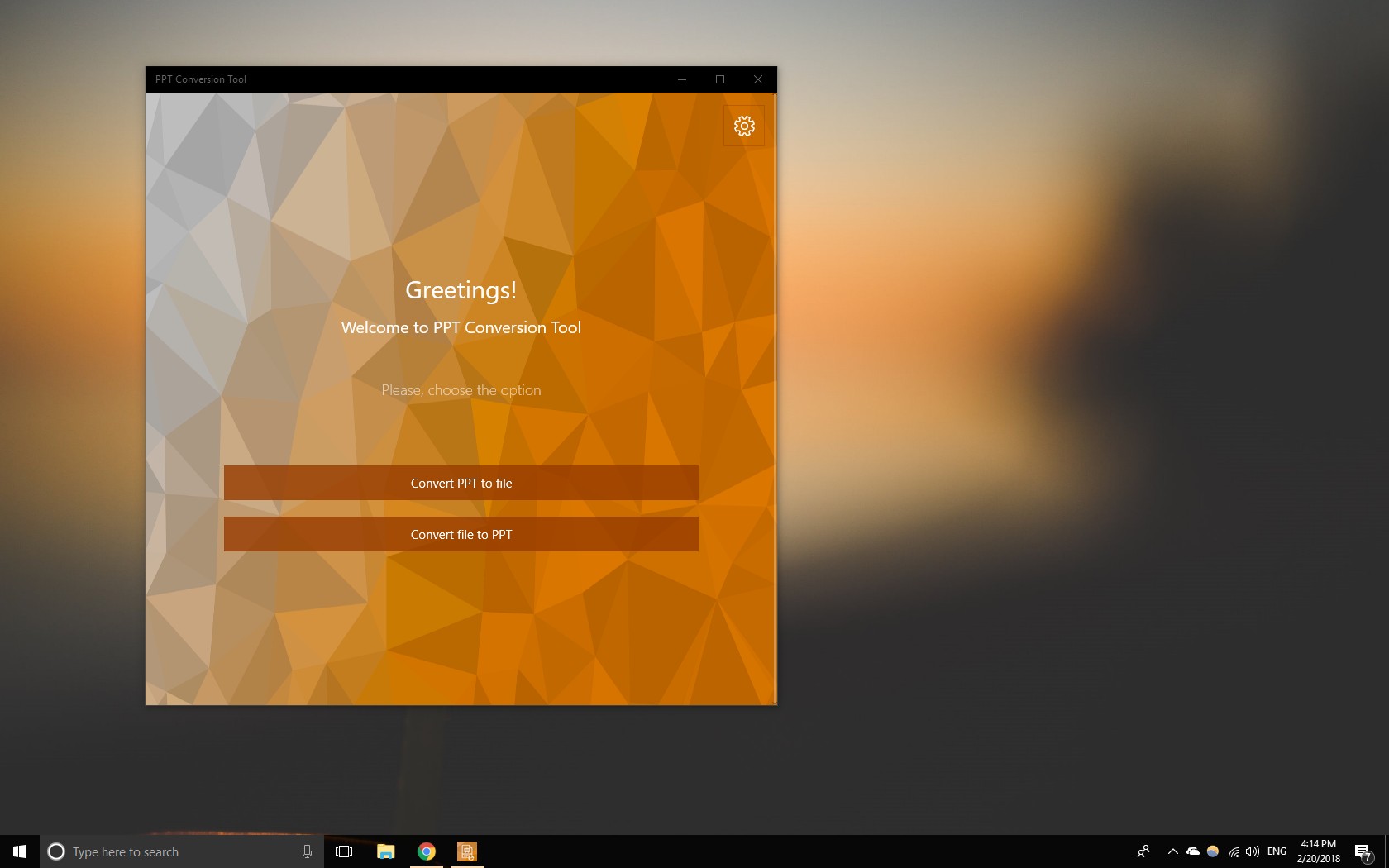Click the Convert file to PPT button

(461, 535)
